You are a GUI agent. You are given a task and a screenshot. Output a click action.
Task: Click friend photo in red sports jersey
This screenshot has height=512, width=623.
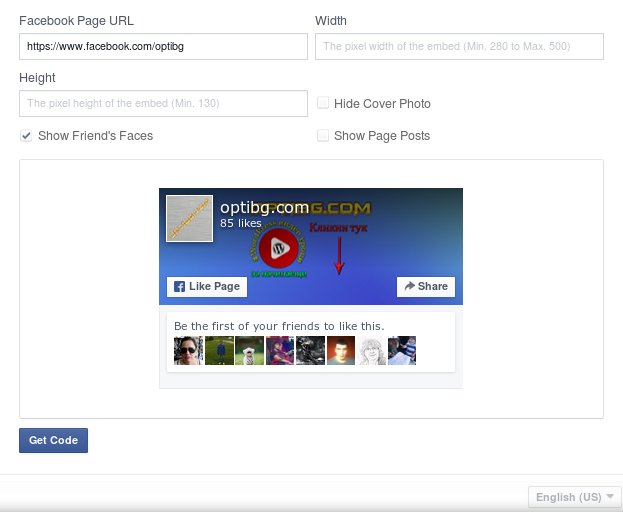[280, 350]
